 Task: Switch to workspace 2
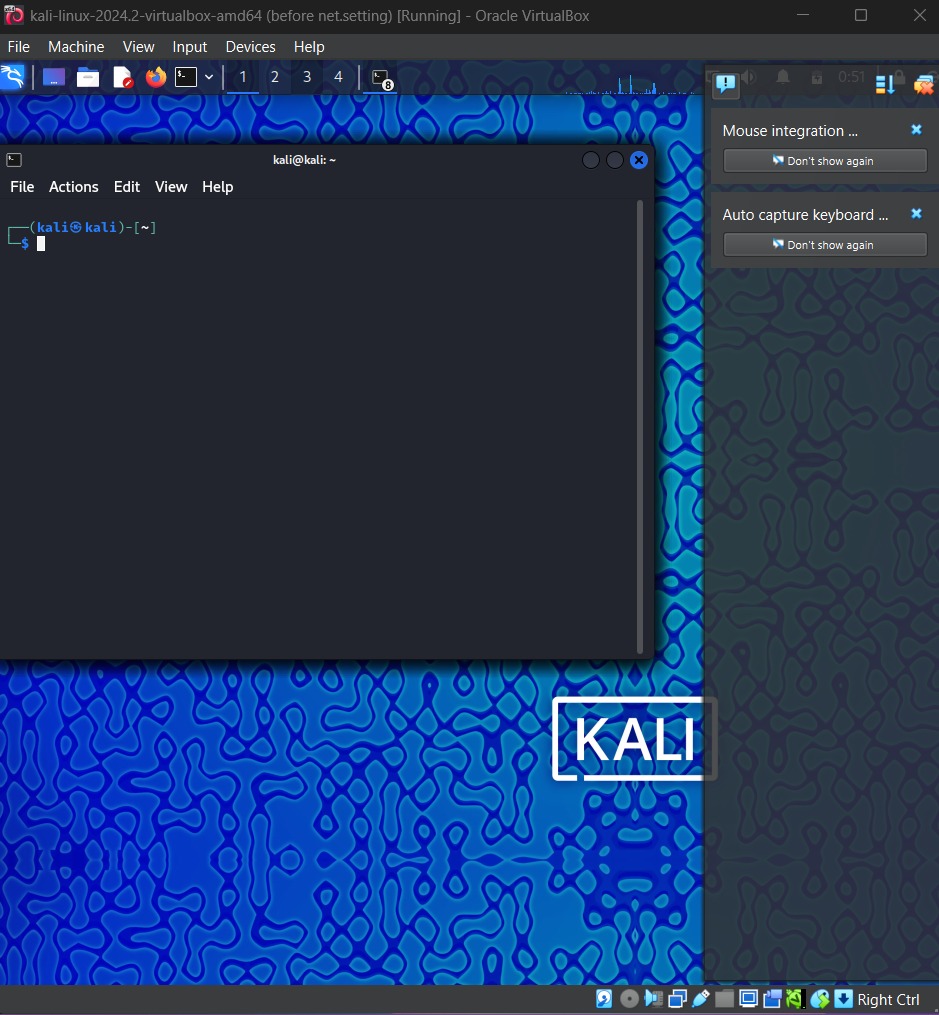click(x=275, y=78)
